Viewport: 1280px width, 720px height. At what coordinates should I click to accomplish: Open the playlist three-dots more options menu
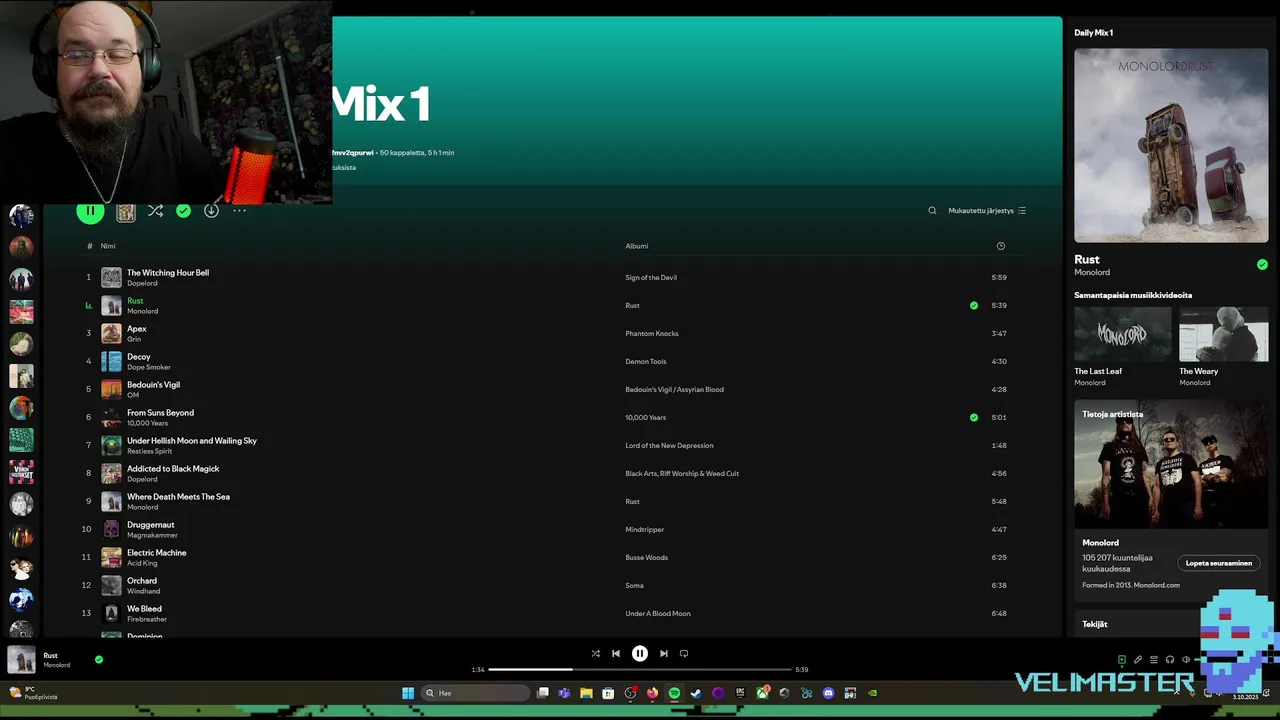tap(239, 211)
